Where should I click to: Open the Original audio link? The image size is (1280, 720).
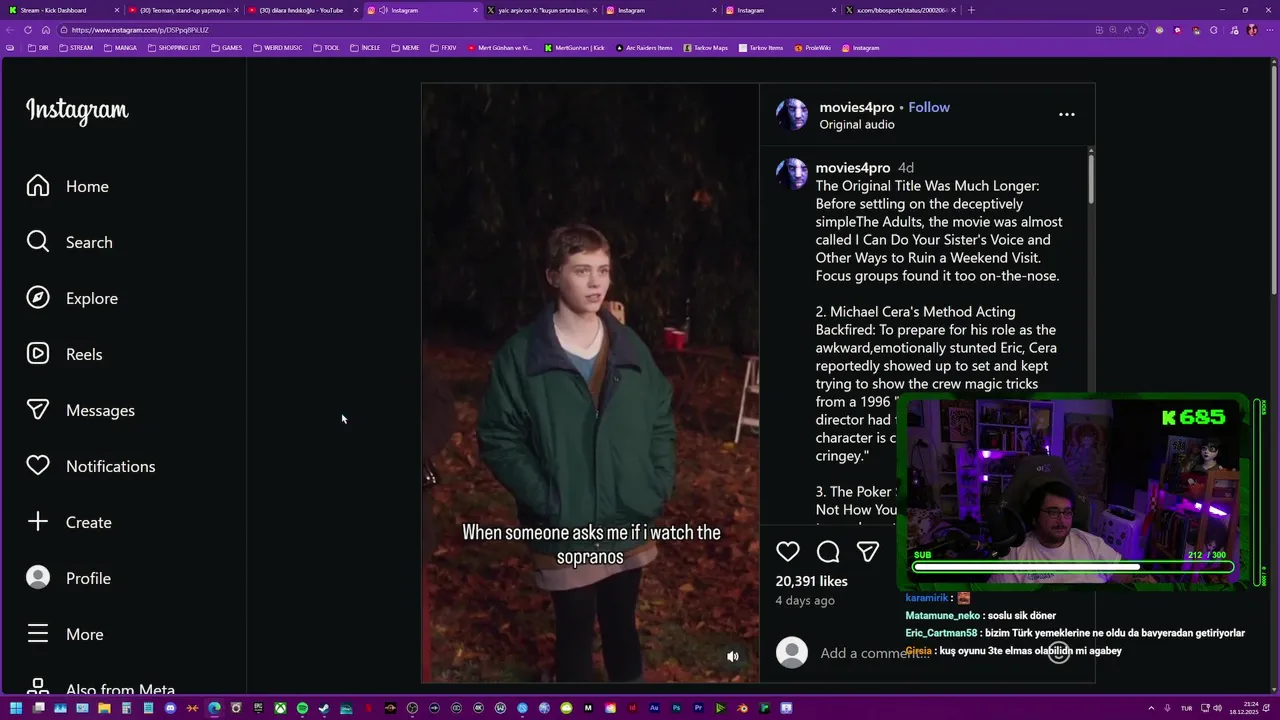(857, 125)
